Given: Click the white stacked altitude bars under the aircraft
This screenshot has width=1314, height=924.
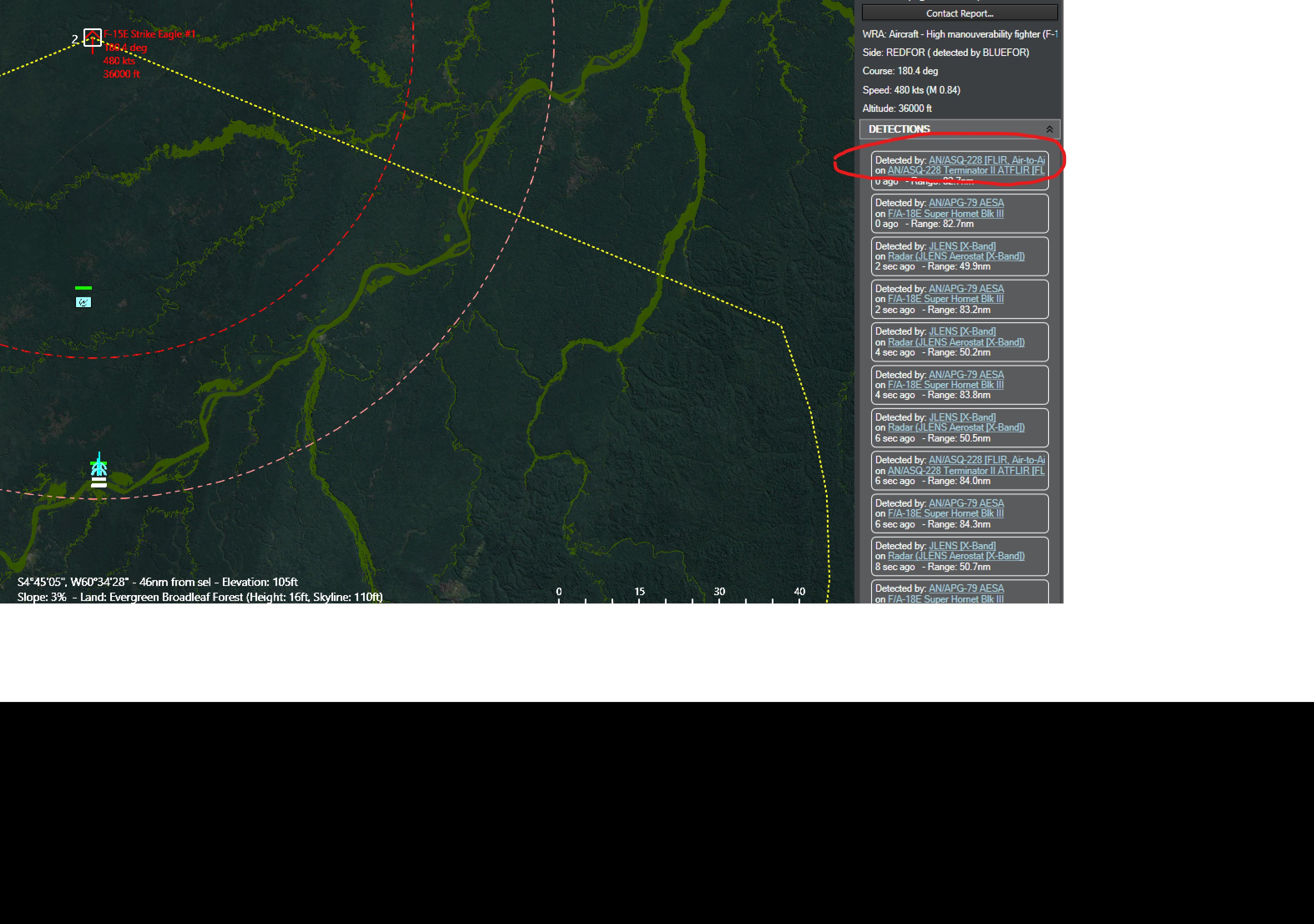Looking at the screenshot, I should tap(99, 482).
